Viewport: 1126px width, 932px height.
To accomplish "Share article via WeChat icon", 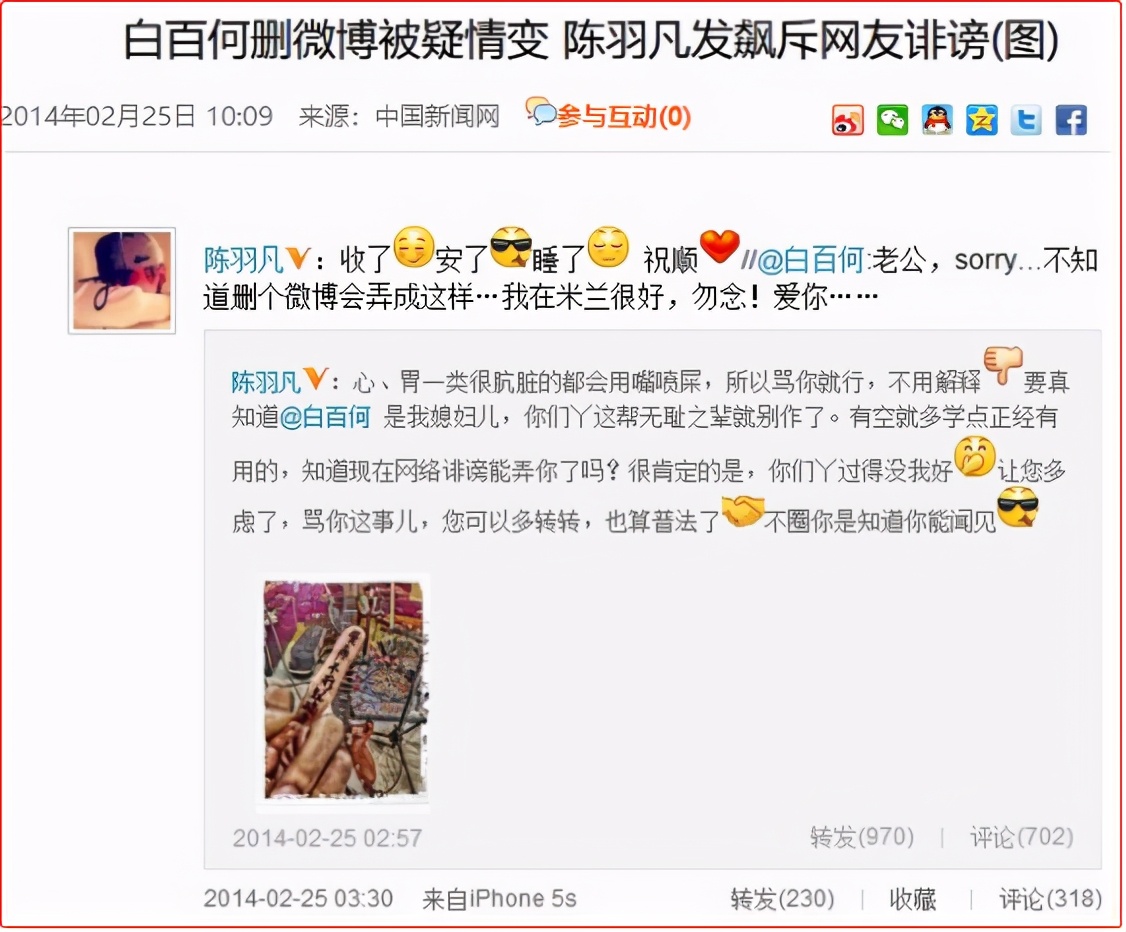I will (892, 119).
